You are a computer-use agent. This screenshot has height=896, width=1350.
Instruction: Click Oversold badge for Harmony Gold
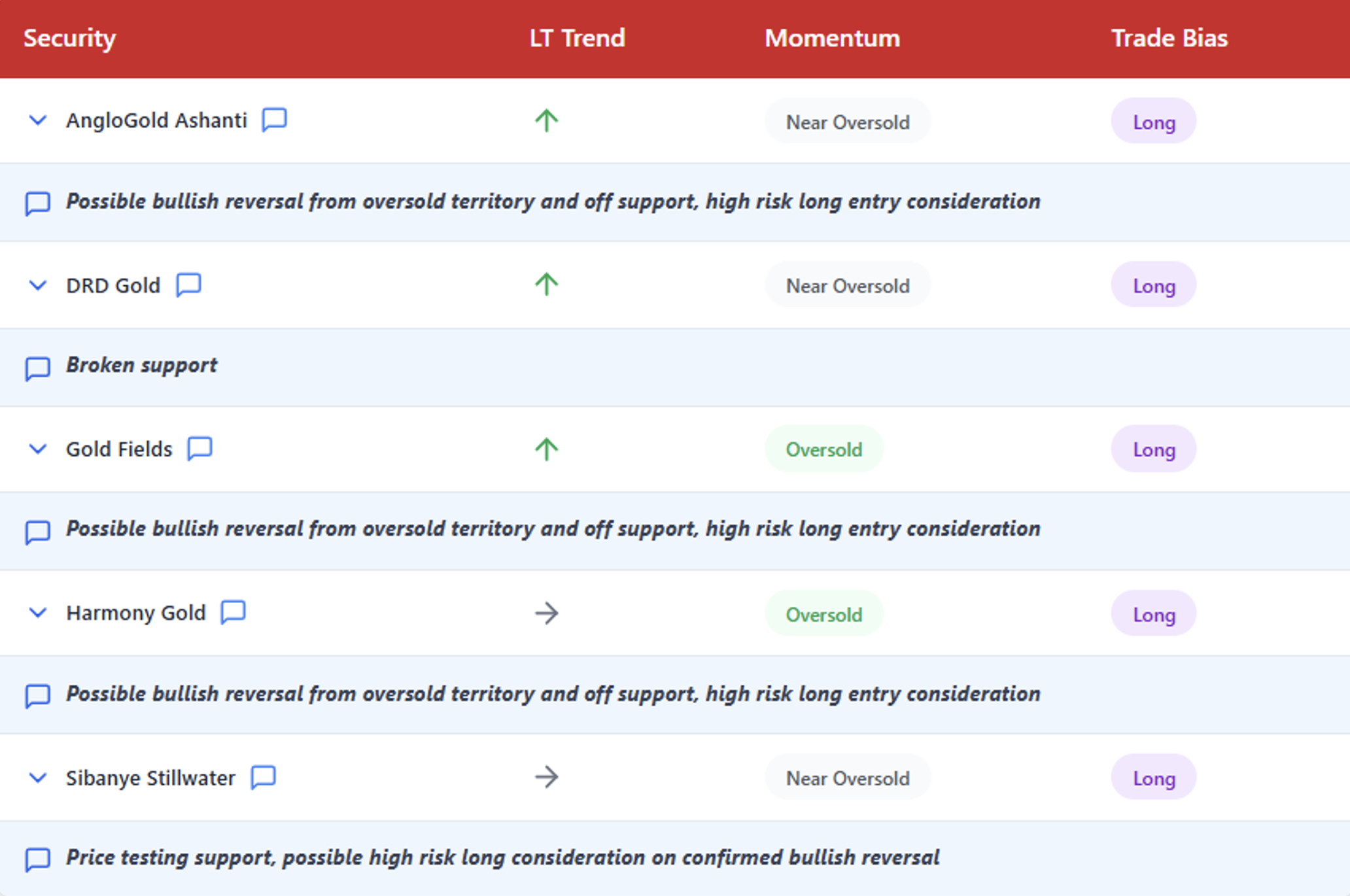click(823, 614)
